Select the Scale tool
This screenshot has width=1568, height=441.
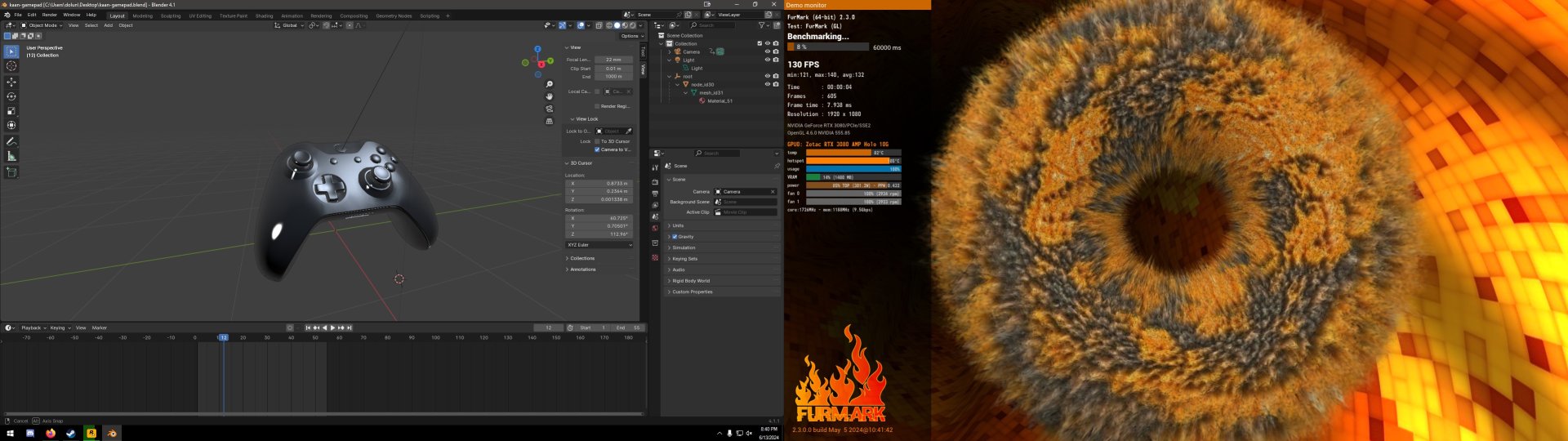[x=11, y=110]
